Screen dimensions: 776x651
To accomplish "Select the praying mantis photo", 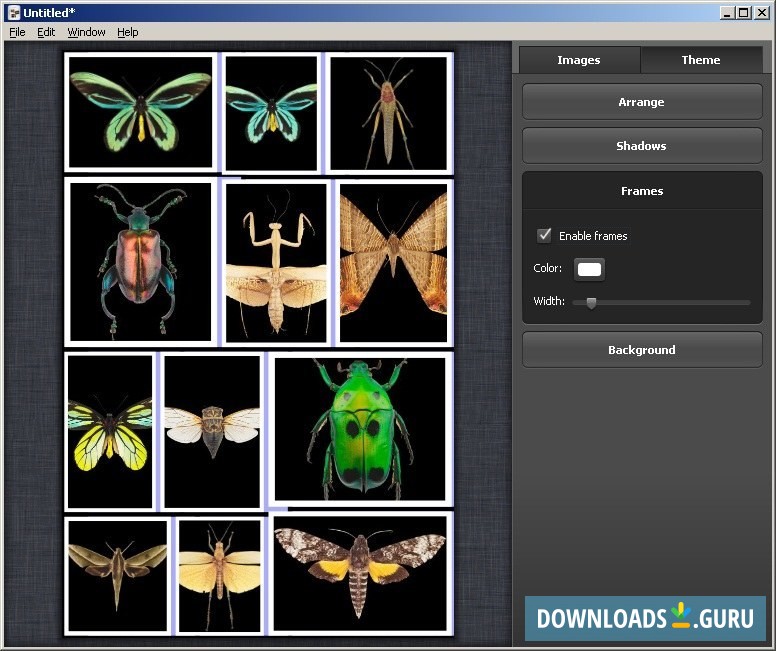I will pyautogui.click(x=276, y=262).
